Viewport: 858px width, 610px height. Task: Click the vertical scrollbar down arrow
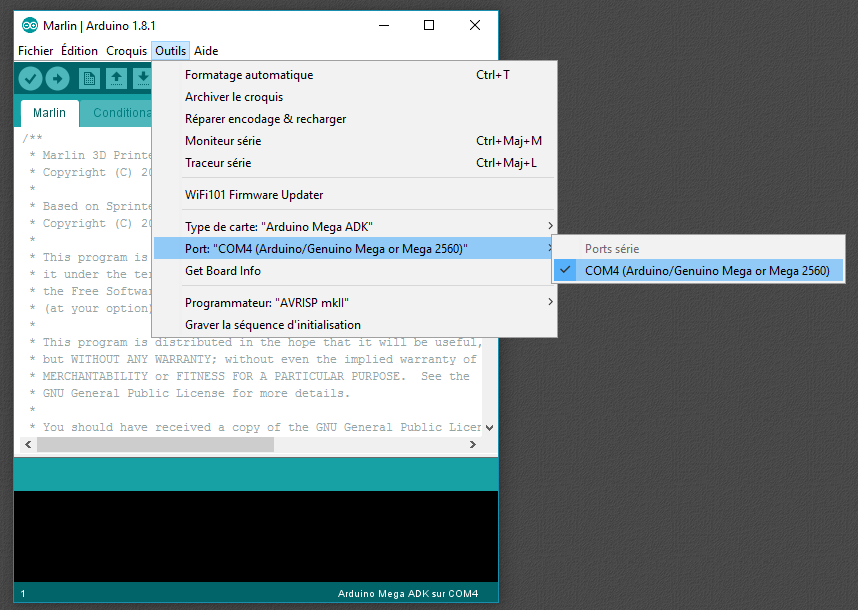(488, 427)
